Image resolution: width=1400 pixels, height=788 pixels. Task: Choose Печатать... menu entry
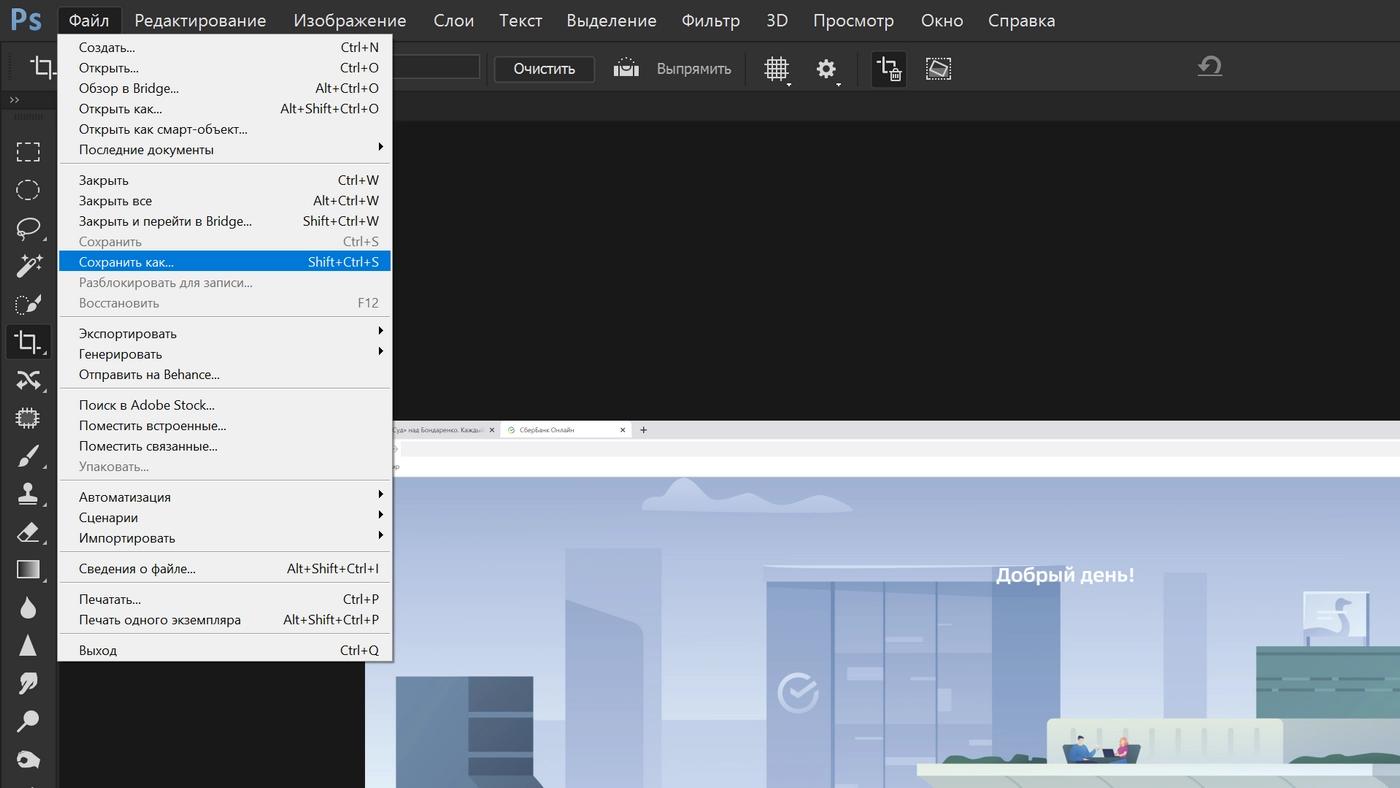[225, 599]
